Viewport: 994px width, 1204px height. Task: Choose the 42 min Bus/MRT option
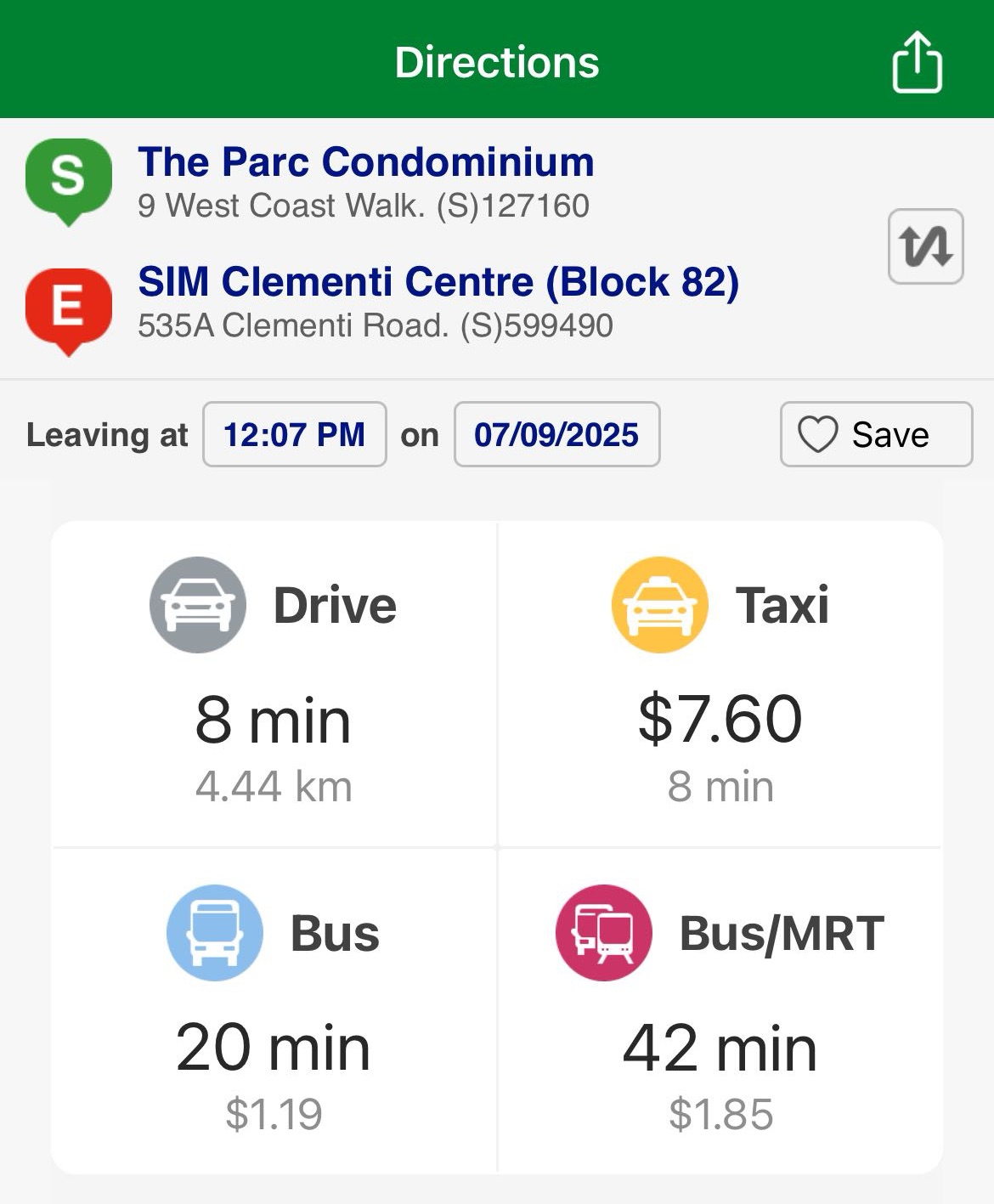(x=720, y=1048)
